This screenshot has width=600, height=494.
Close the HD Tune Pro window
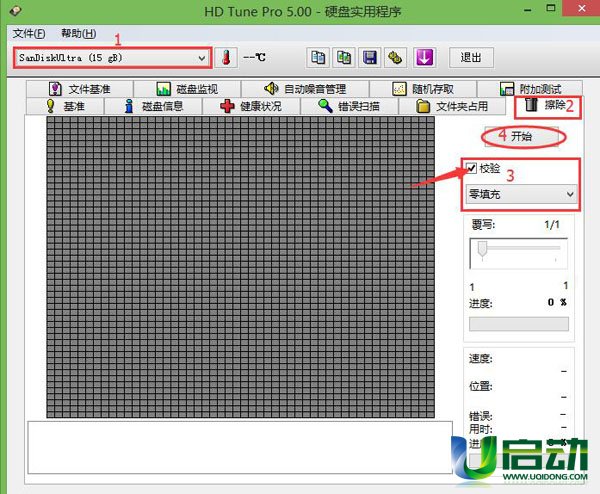click(582, 8)
